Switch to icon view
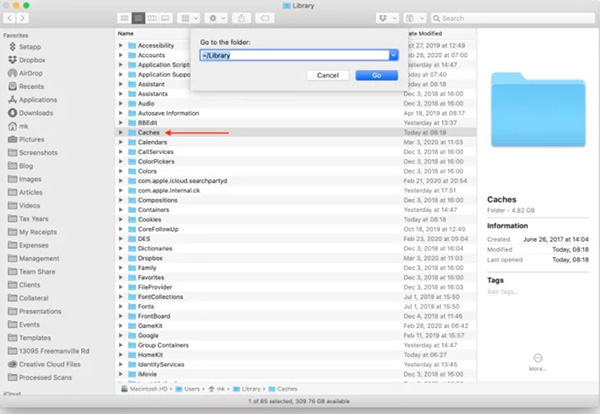The image size is (600, 414). coord(124,18)
